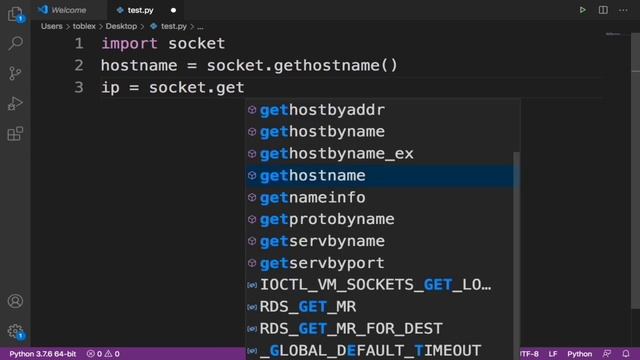The image size is (640, 360).
Task: Run the Python file with play button
Action: (x=582, y=10)
